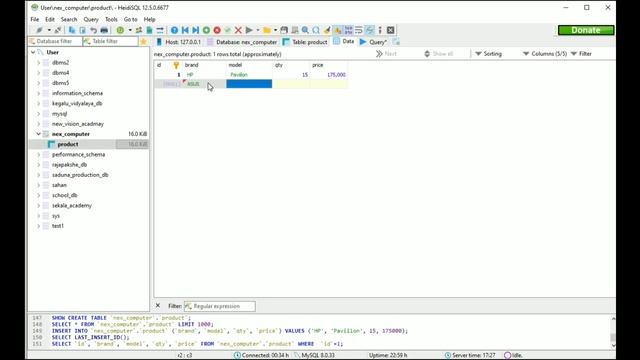Click the favorites star icon
The image size is (640, 360).
click(x=143, y=42)
